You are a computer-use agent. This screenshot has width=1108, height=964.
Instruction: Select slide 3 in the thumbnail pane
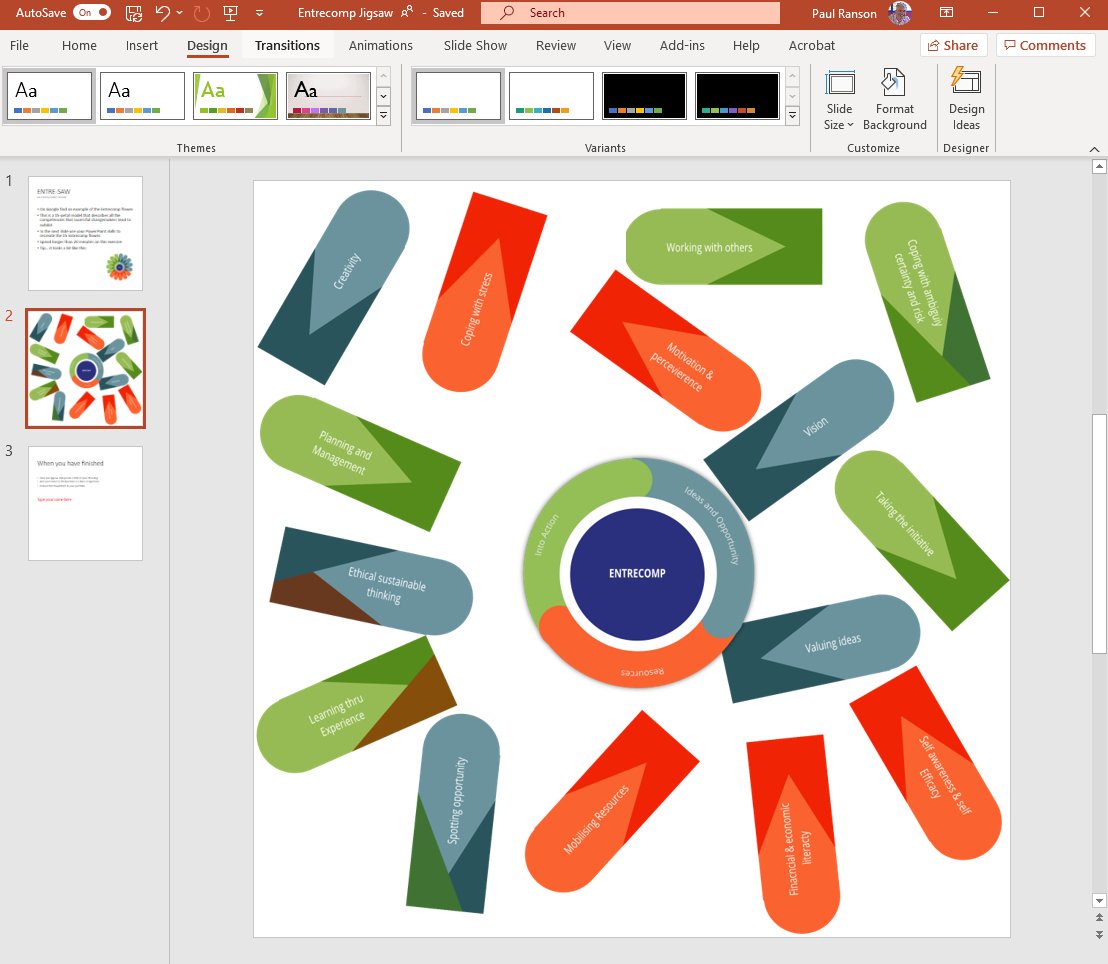[85, 503]
